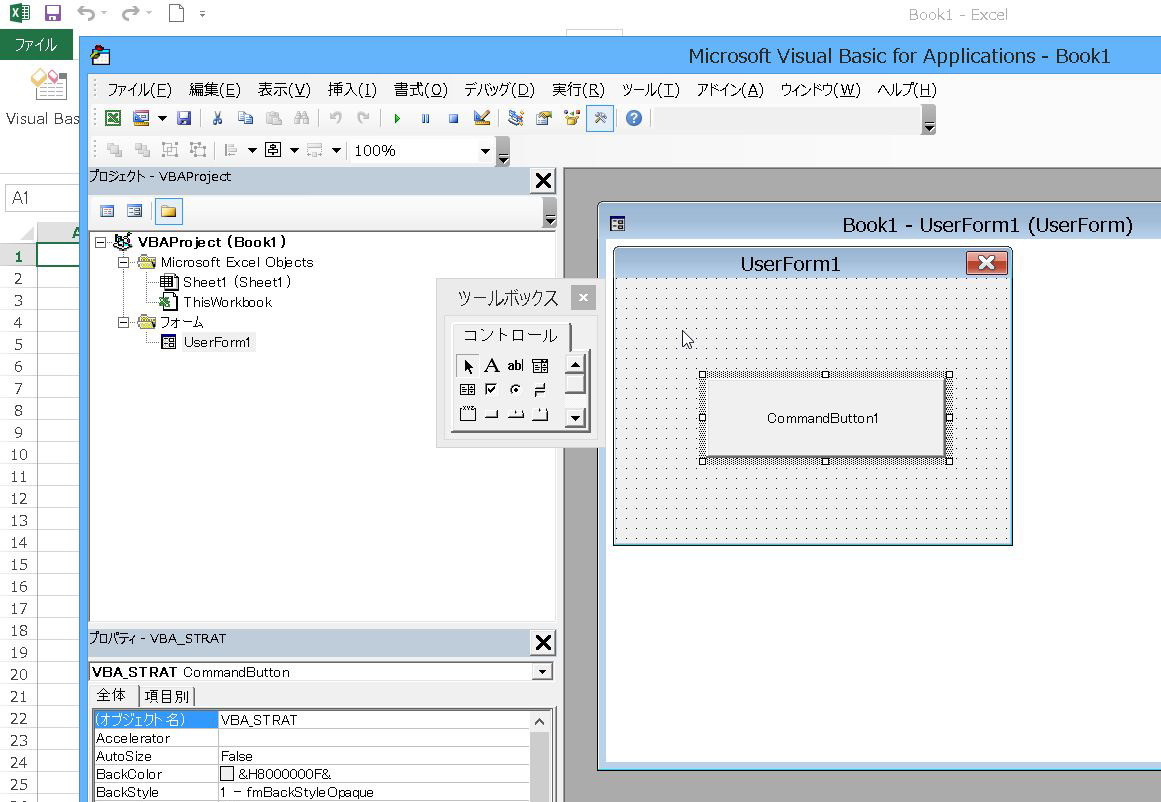The height and width of the screenshot is (802, 1161).
Task: Select UserForm1 in project tree
Action: pyautogui.click(x=217, y=342)
